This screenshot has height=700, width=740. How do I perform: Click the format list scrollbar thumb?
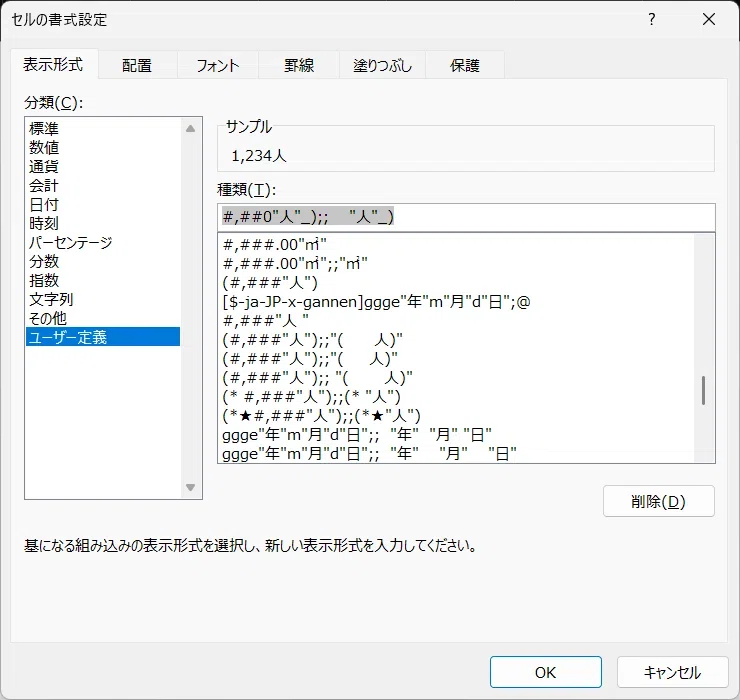coord(703,390)
